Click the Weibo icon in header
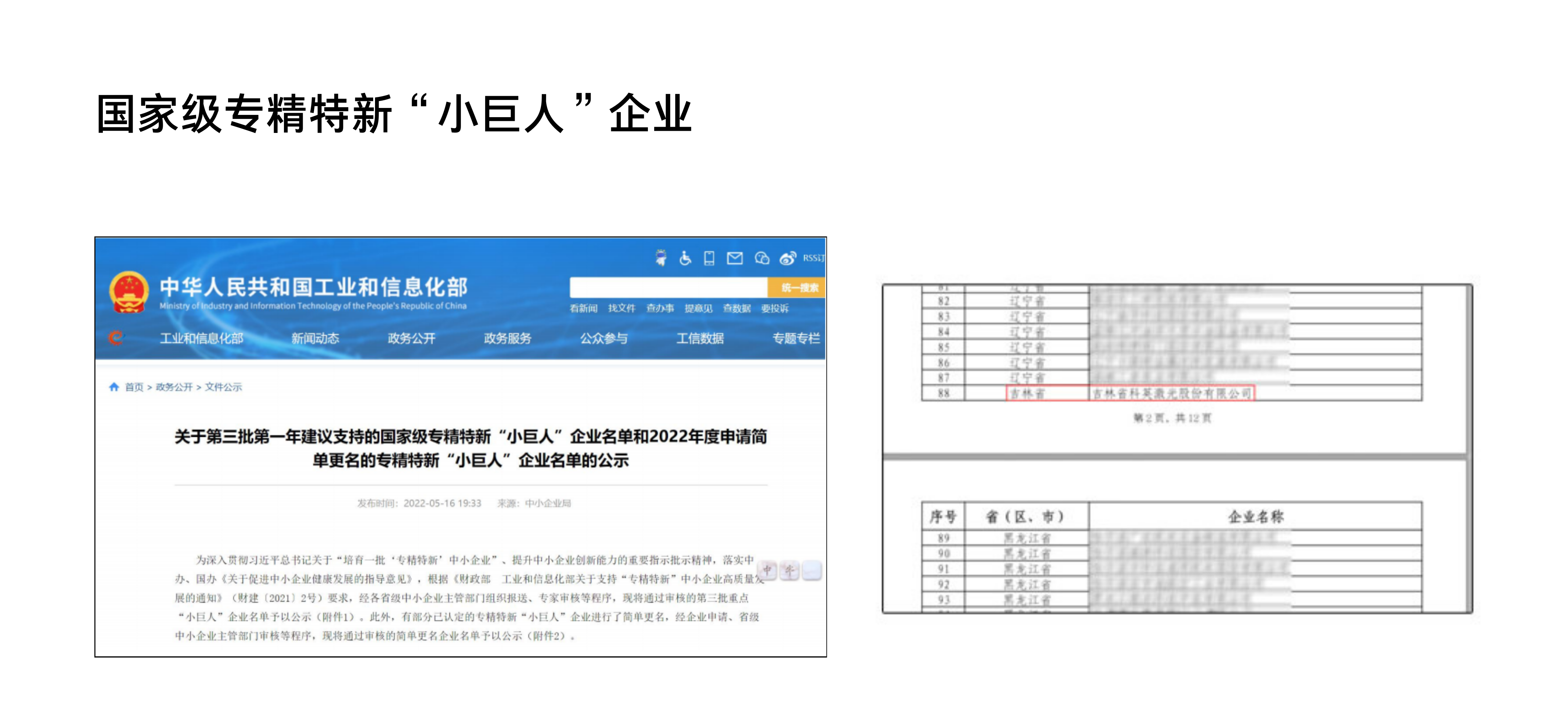 (x=787, y=258)
